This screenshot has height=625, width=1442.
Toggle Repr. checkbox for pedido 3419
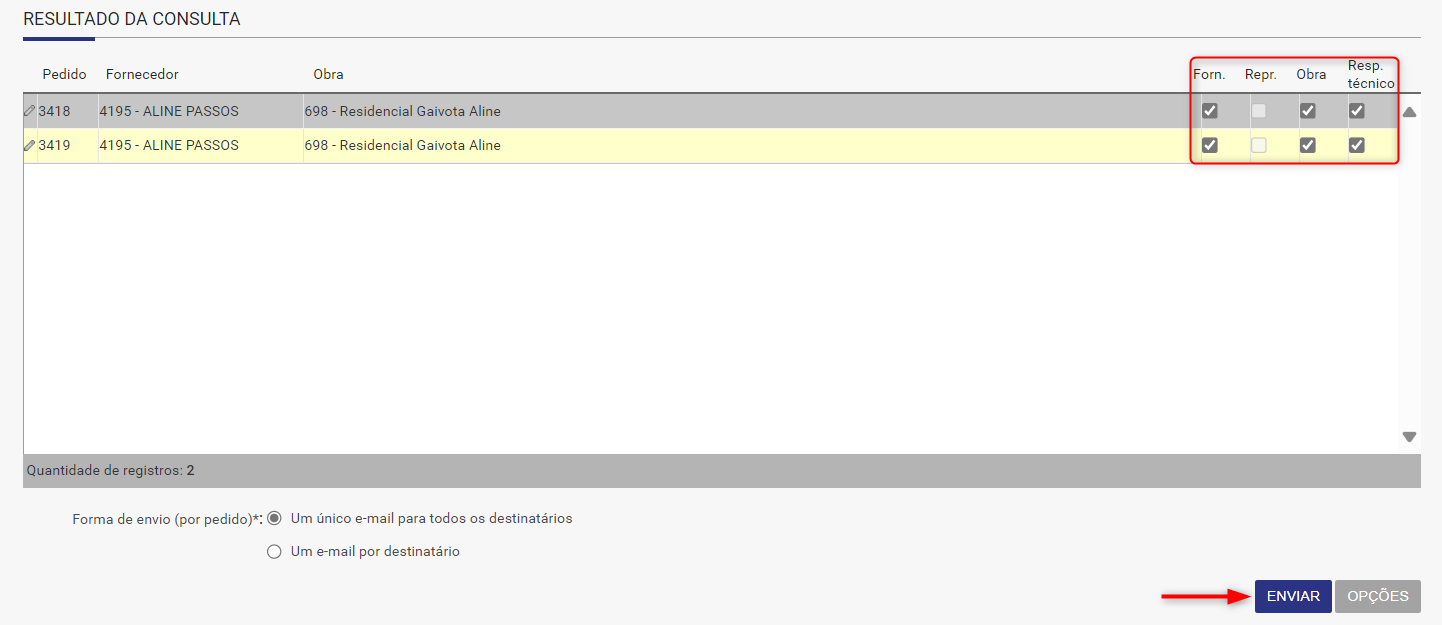pos(1259,145)
